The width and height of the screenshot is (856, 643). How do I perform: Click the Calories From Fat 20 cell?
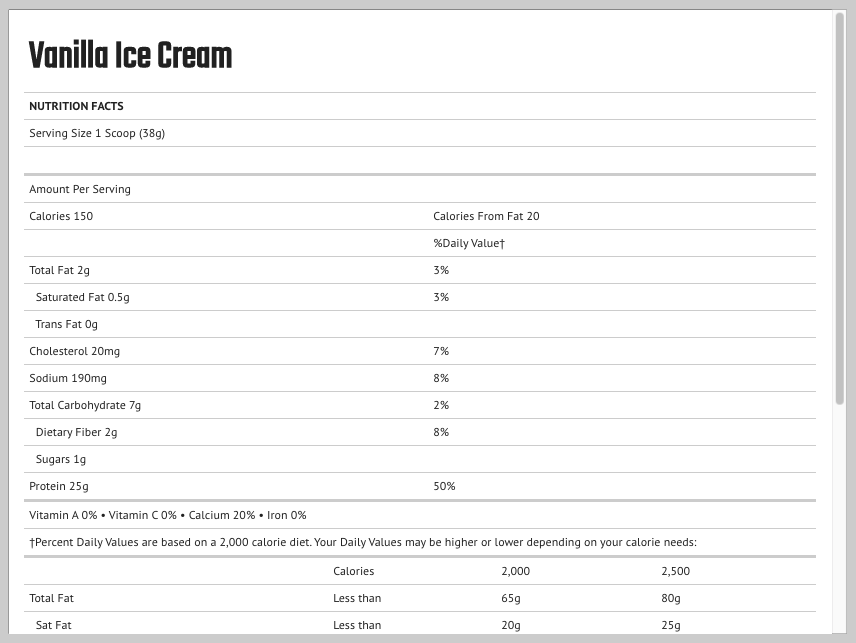486,216
